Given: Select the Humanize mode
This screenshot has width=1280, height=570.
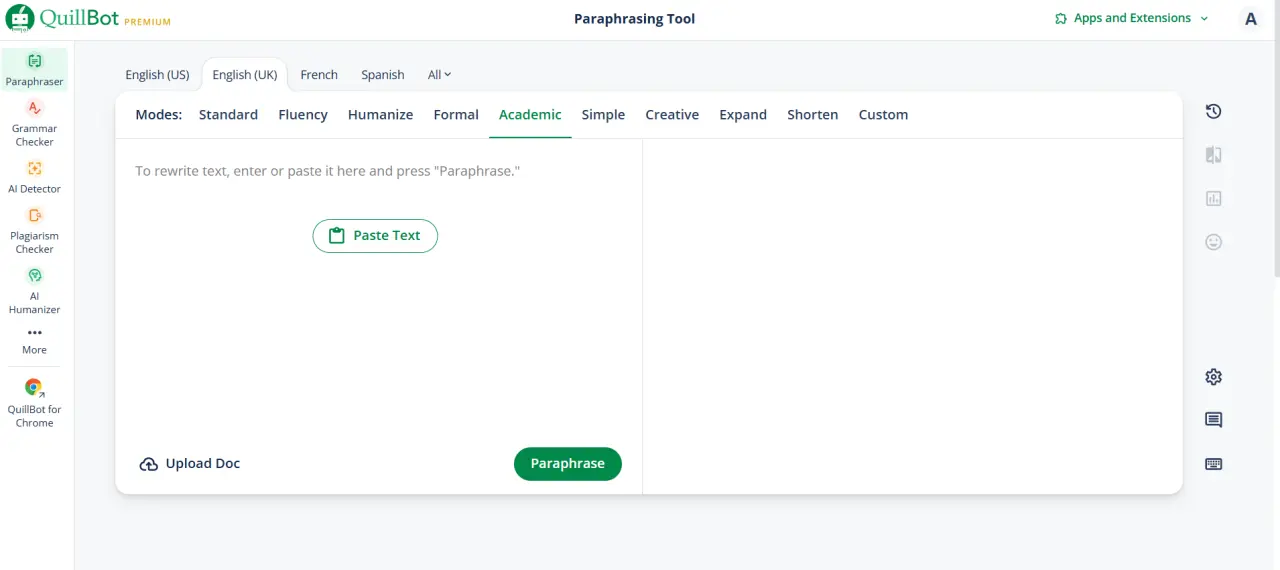Looking at the screenshot, I should point(380,115).
